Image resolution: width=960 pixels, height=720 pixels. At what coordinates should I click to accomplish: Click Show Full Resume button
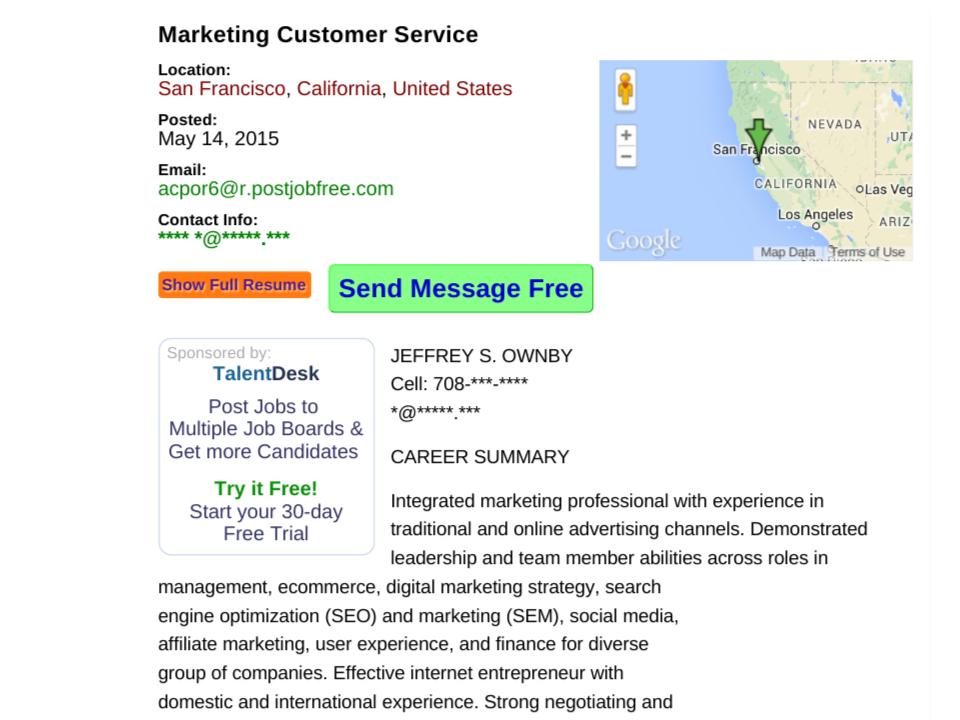[x=234, y=285]
